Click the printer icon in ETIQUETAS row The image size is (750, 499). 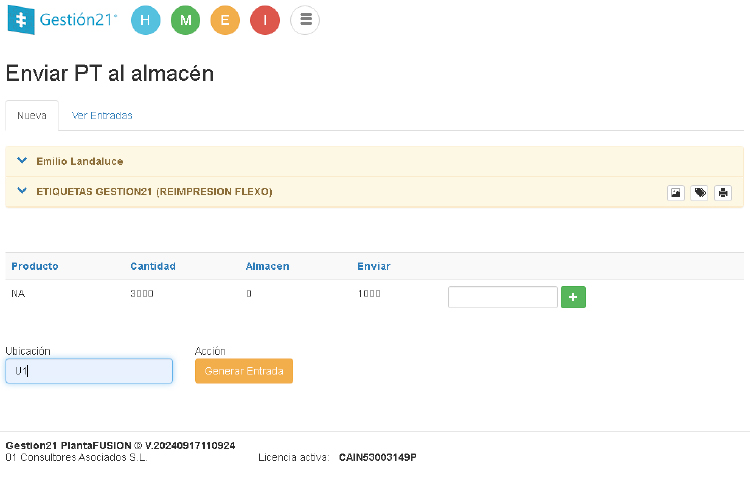[723, 192]
